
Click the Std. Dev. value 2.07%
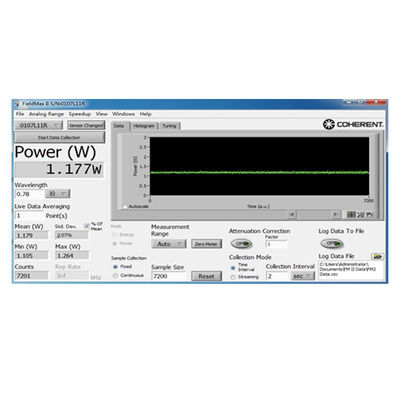pos(72,235)
